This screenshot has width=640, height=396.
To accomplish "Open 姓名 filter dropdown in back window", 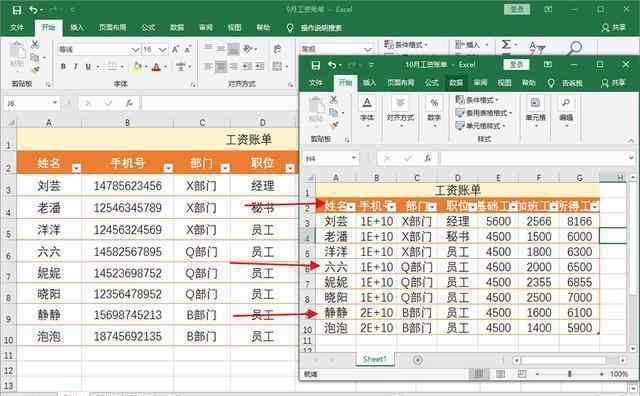I will (76, 168).
